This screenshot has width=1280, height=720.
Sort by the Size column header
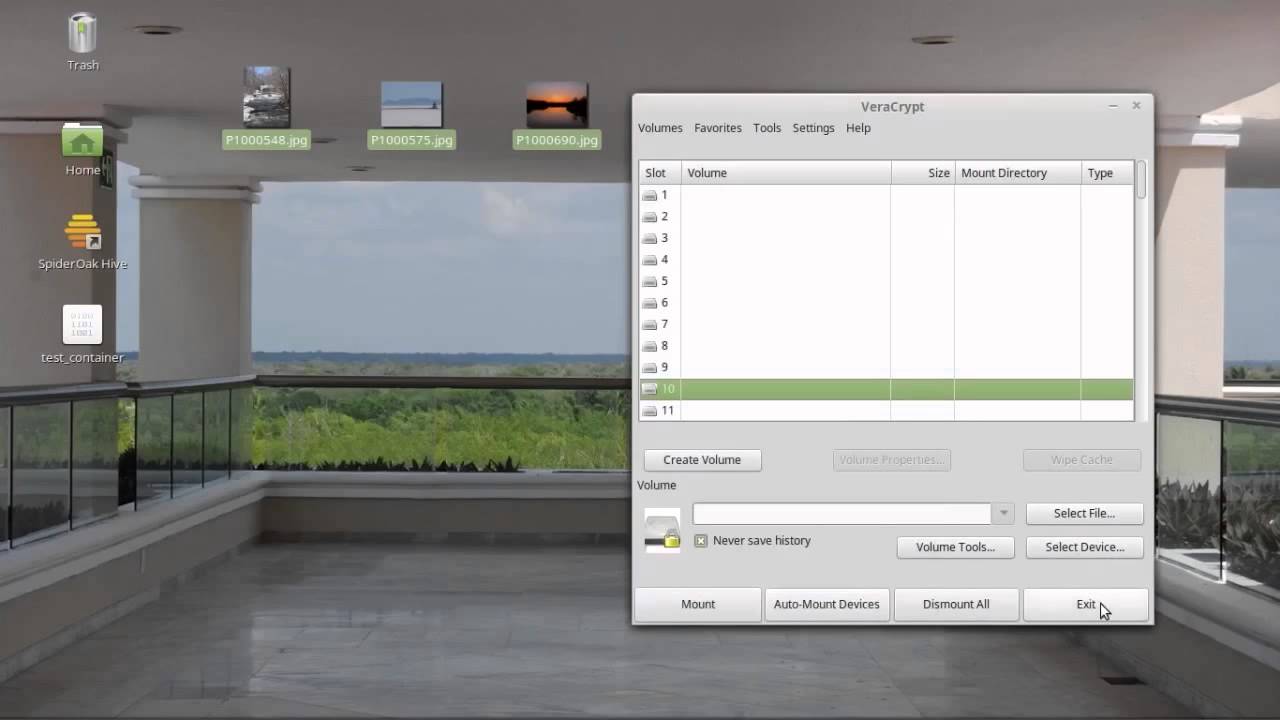pos(923,173)
